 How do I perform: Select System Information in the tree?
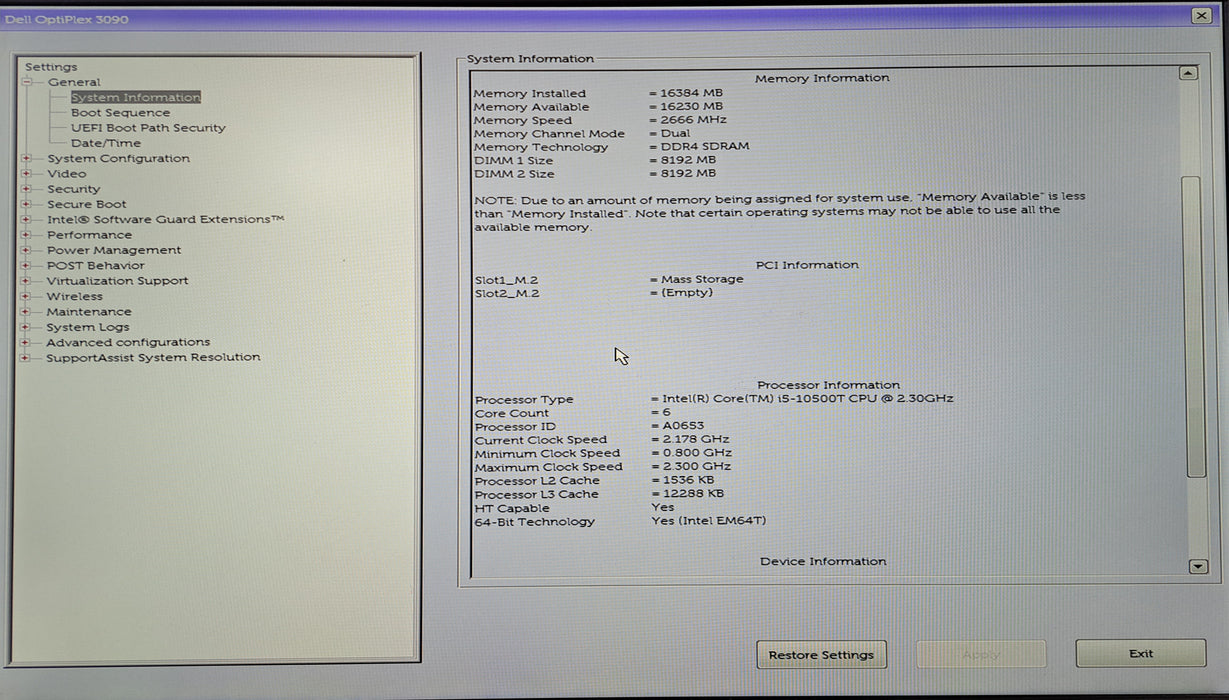click(135, 97)
